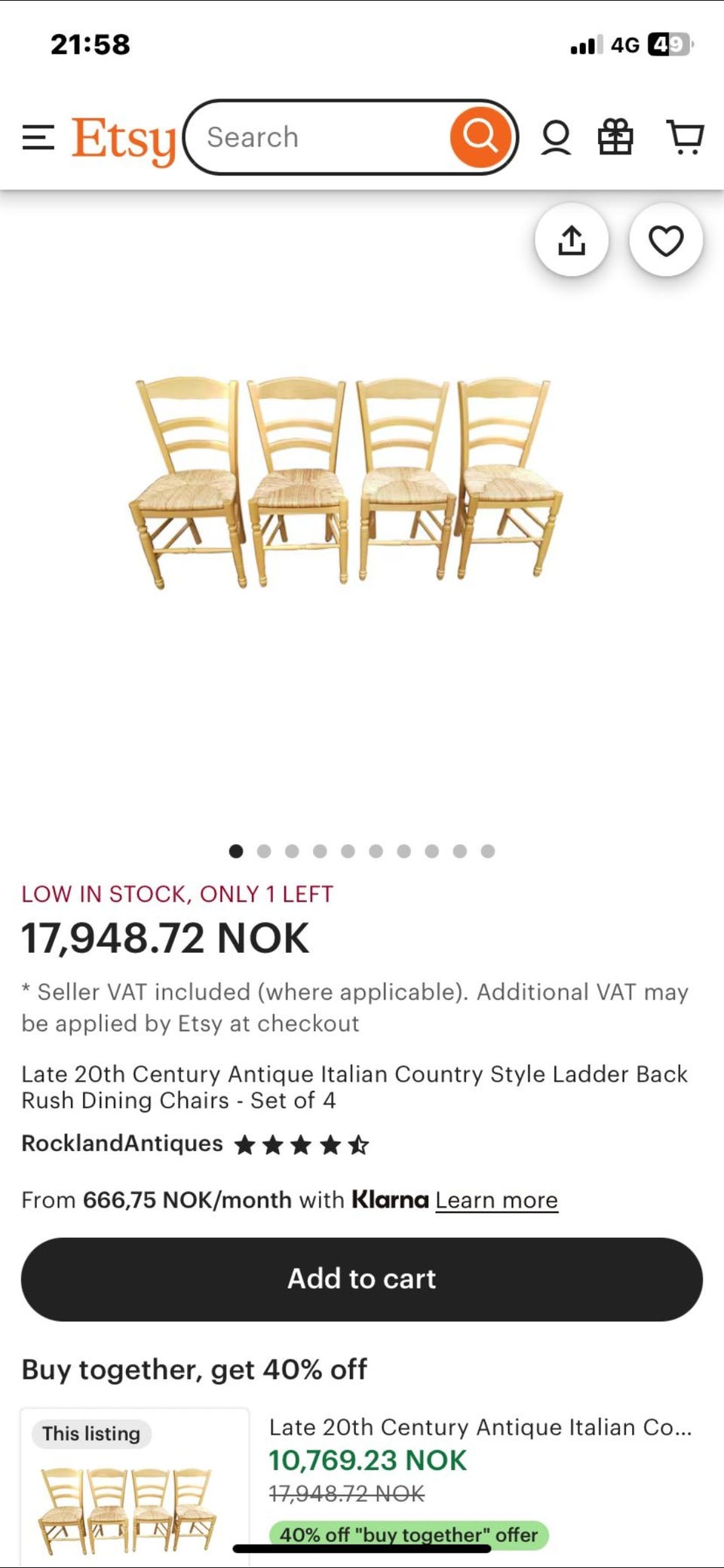The height and width of the screenshot is (1568, 724).
Task: Open the account profile icon
Action: [556, 138]
